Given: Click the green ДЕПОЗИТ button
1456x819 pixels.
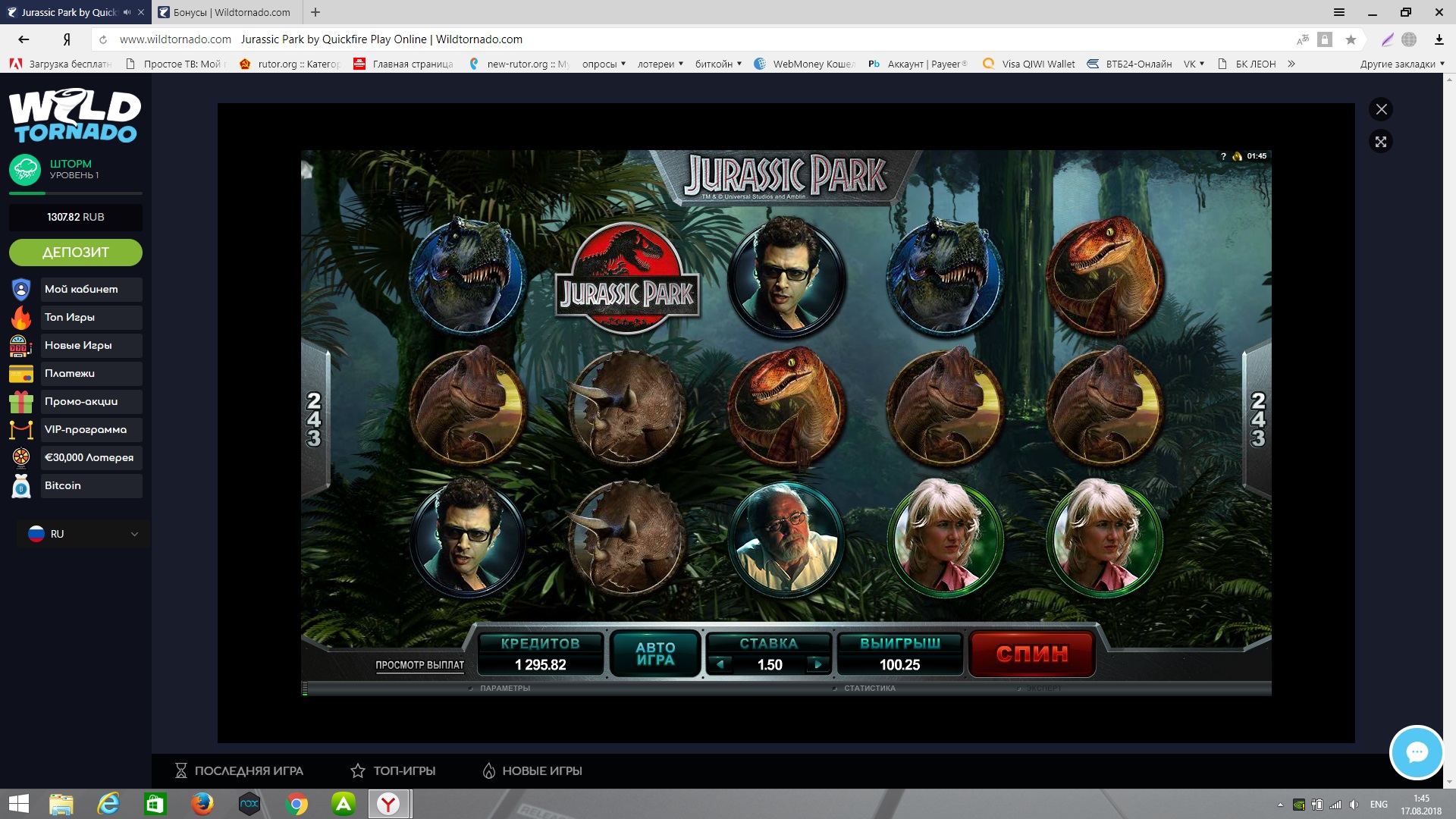Looking at the screenshot, I should click(x=75, y=253).
